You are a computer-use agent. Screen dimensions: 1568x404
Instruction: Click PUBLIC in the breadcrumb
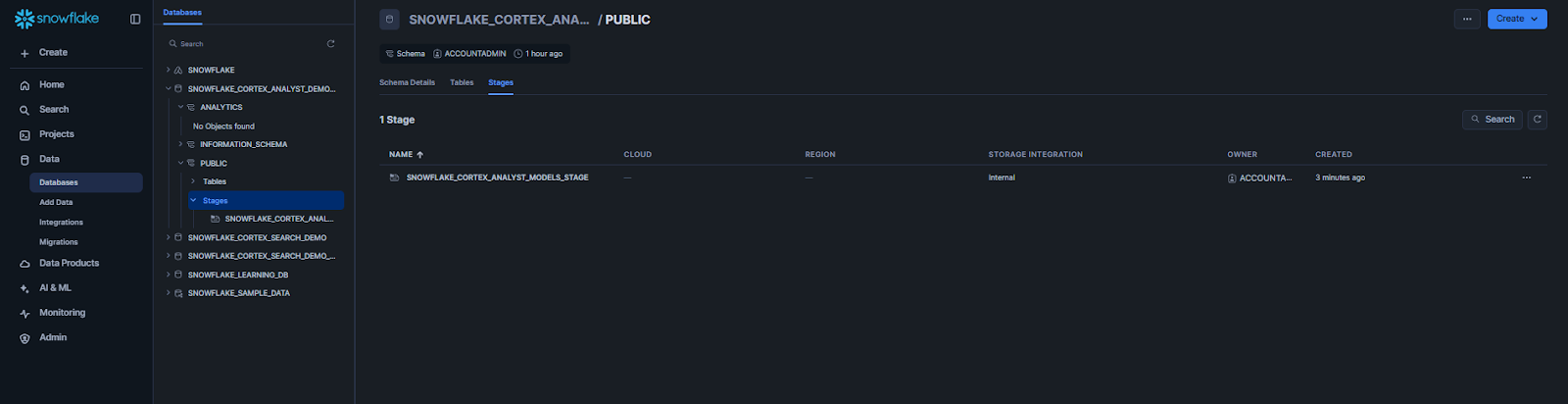627,20
